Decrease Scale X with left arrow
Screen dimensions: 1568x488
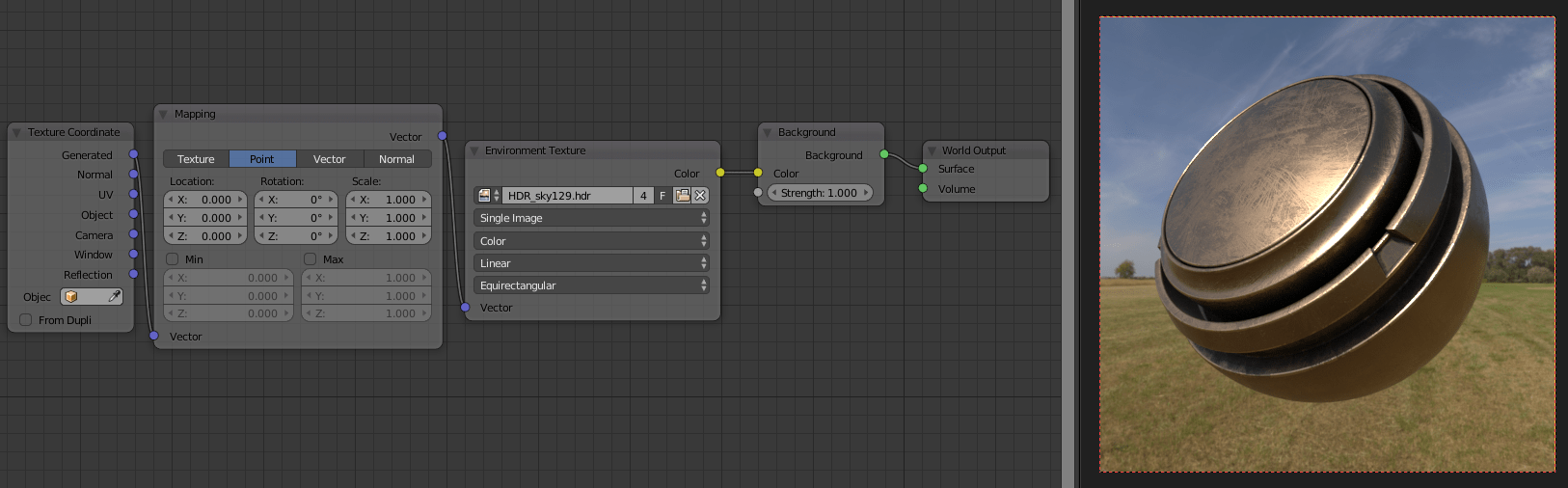click(x=353, y=200)
